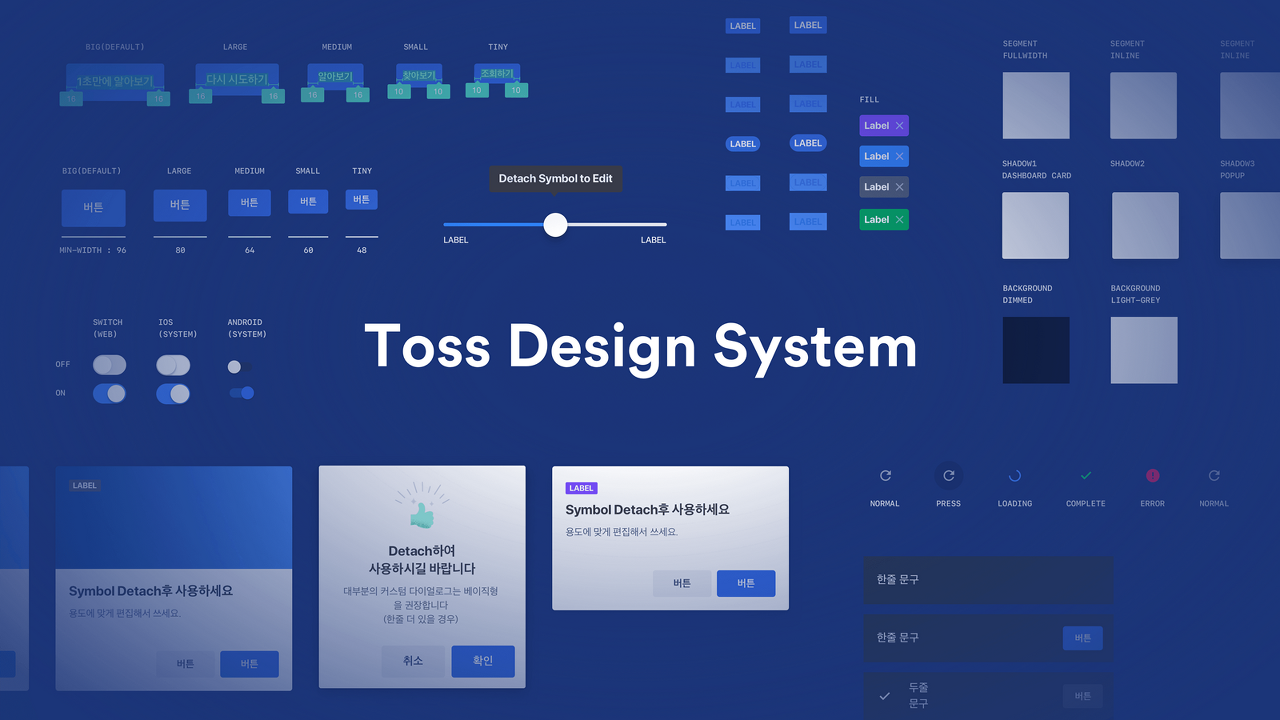This screenshot has height=720, width=1280.
Task: Click the BACKGROUND LIGHT-GREY swatch
Action: click(x=1144, y=350)
